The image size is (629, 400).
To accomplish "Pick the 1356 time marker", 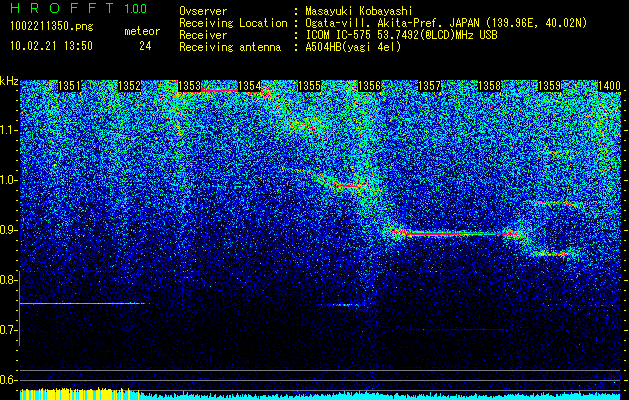I will (369, 86).
